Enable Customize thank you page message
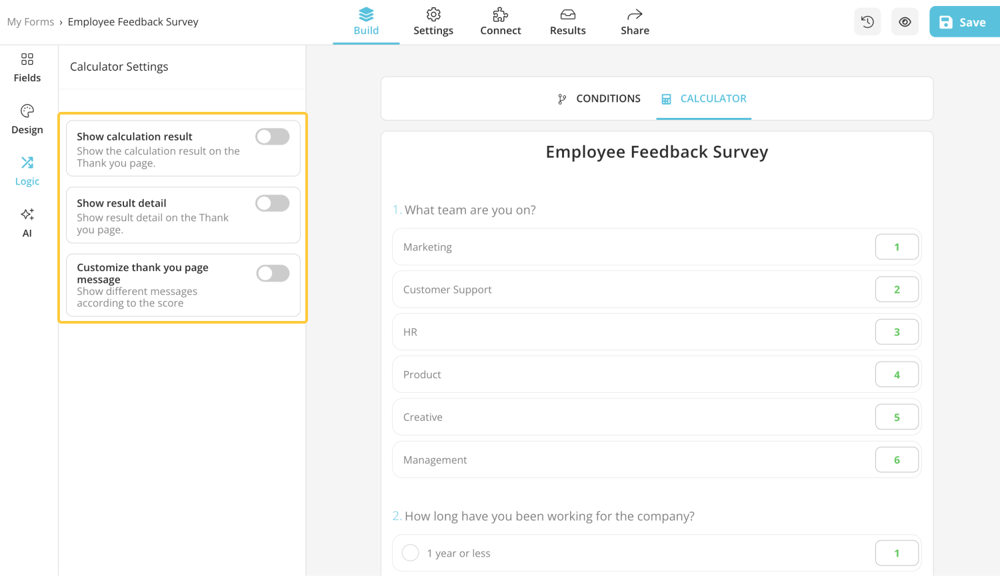This screenshot has width=1000, height=576. coord(272,272)
